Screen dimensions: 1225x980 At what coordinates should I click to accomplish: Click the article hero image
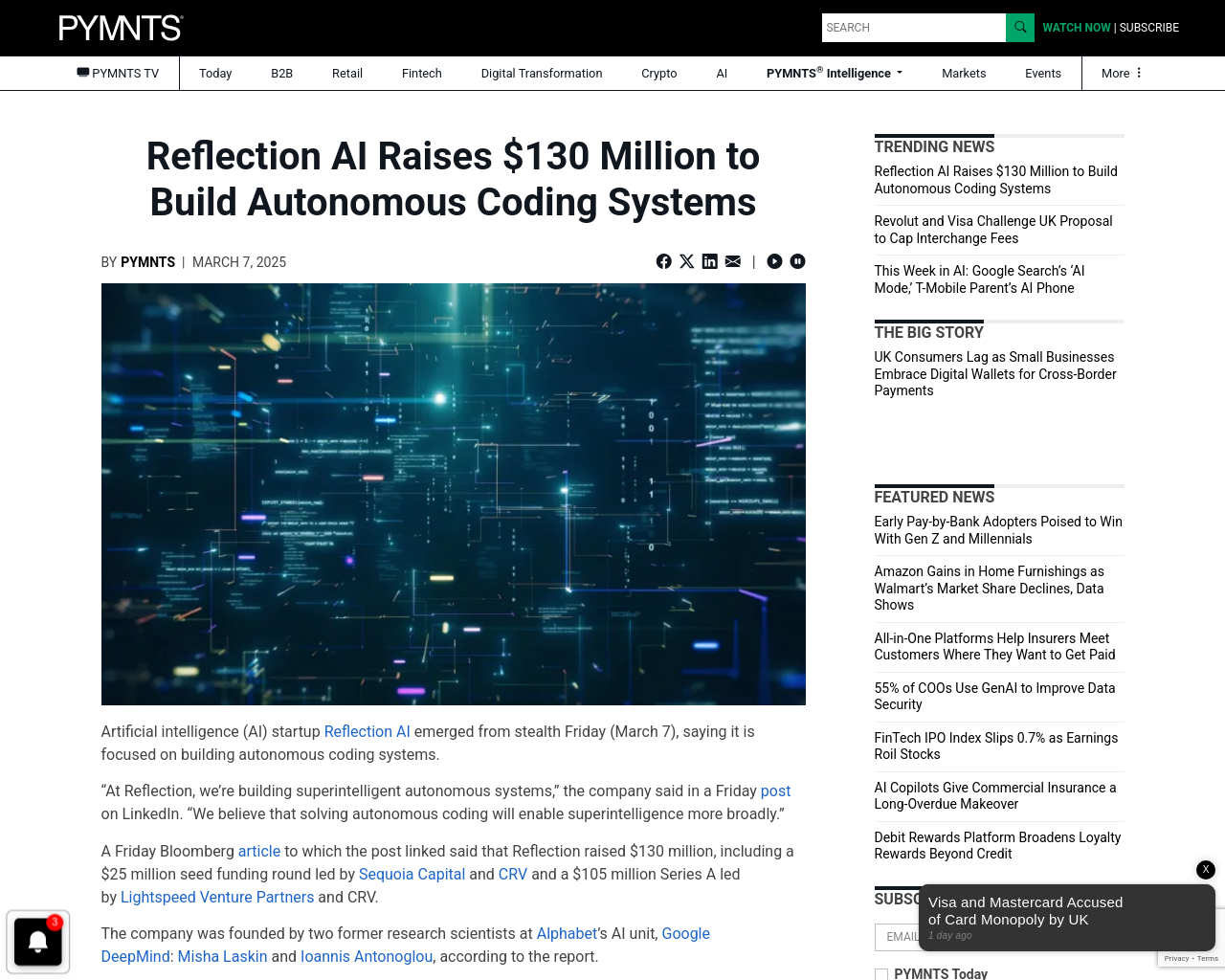click(x=454, y=494)
